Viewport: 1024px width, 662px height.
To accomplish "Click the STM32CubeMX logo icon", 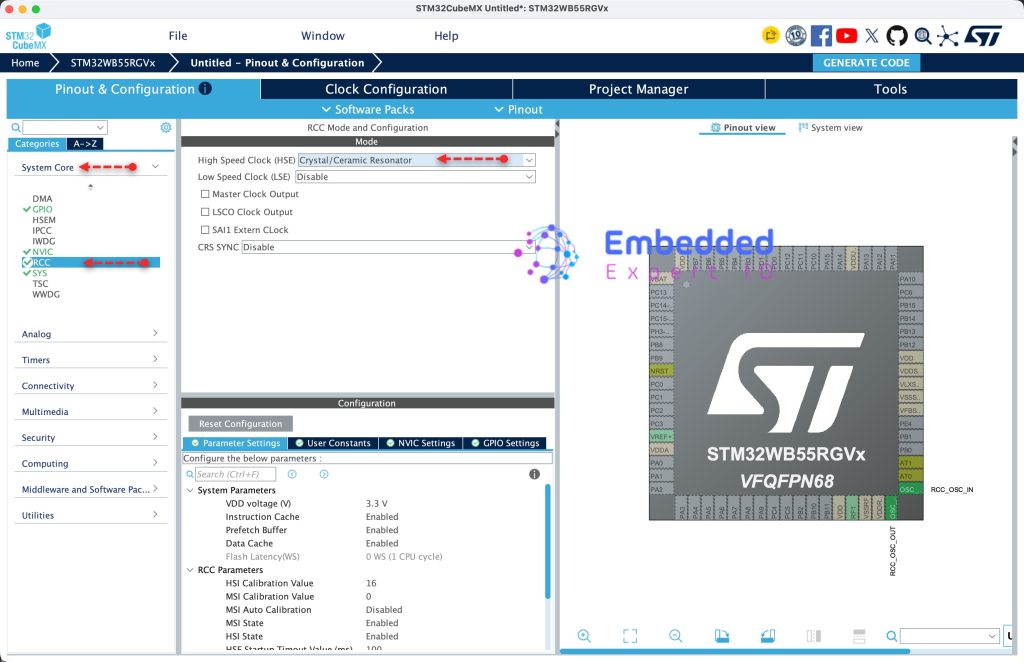I will (28, 37).
